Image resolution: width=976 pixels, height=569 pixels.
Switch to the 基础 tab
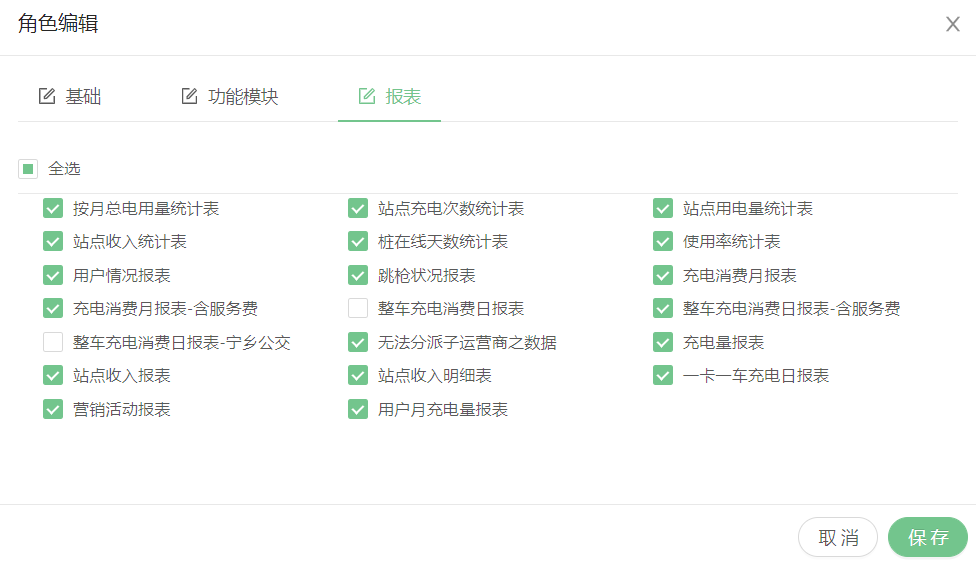coord(70,97)
